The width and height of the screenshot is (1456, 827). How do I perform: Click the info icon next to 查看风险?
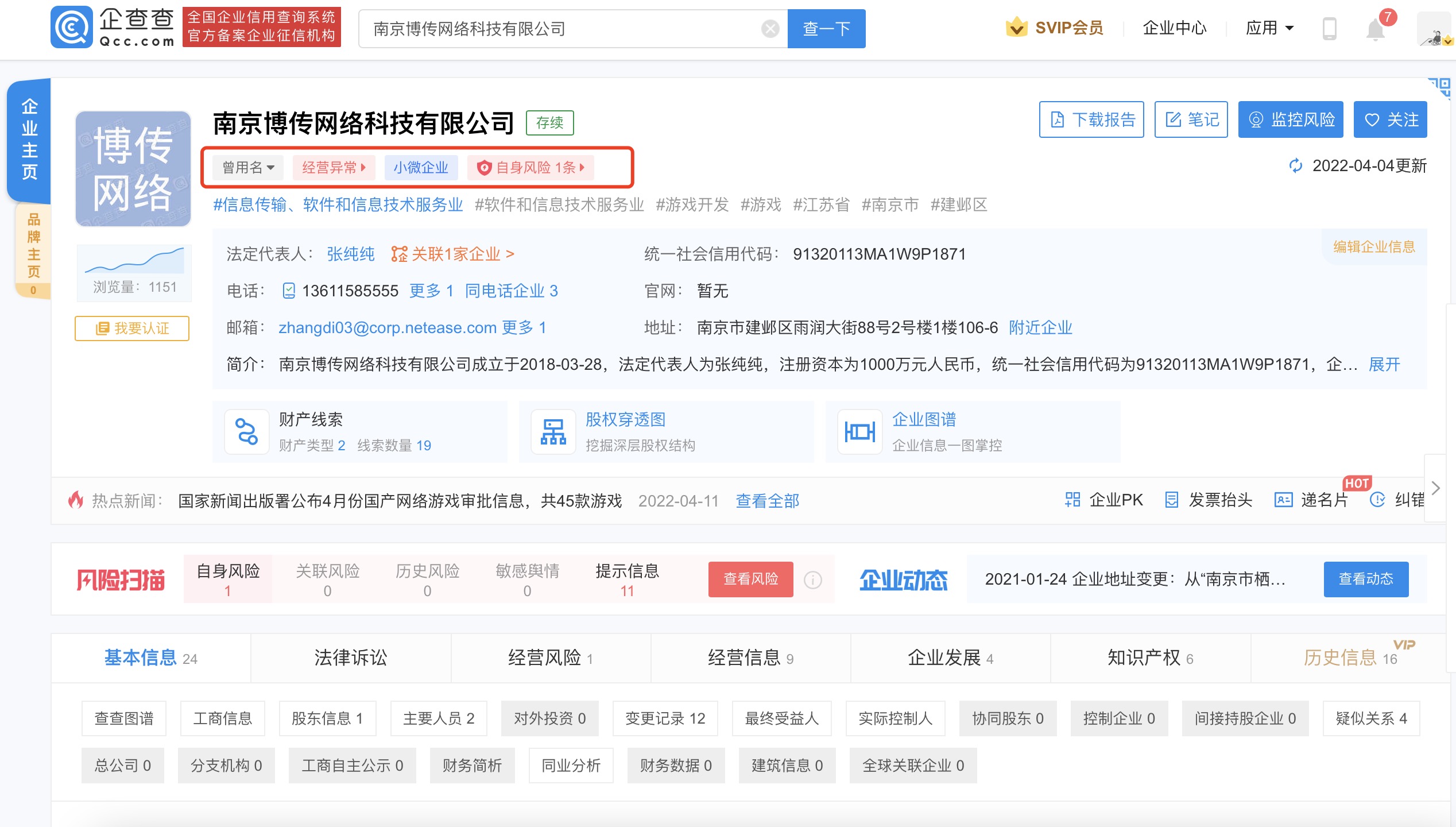click(812, 579)
